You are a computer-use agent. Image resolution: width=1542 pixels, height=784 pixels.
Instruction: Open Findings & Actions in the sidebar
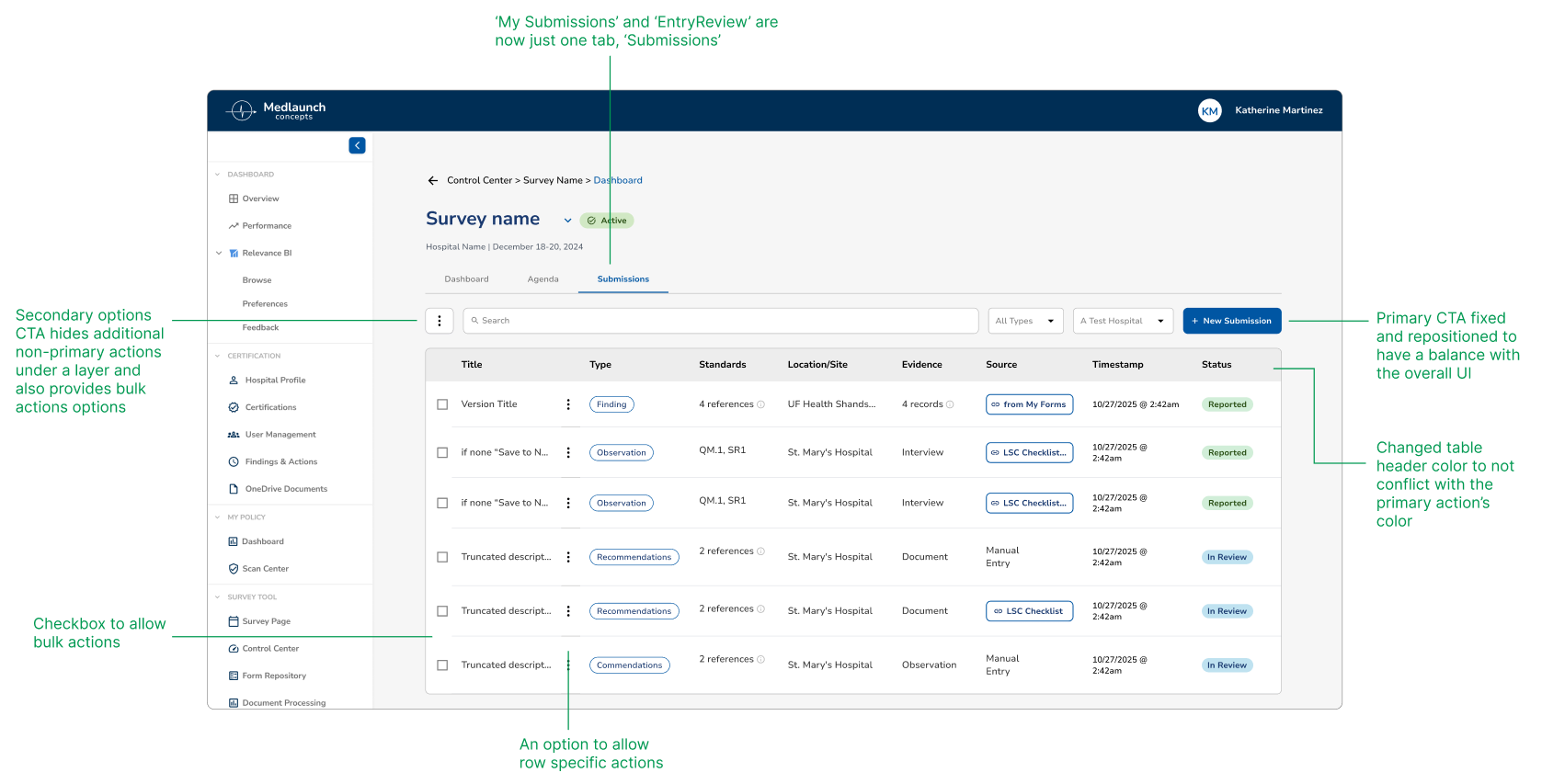pyautogui.click(x=273, y=461)
